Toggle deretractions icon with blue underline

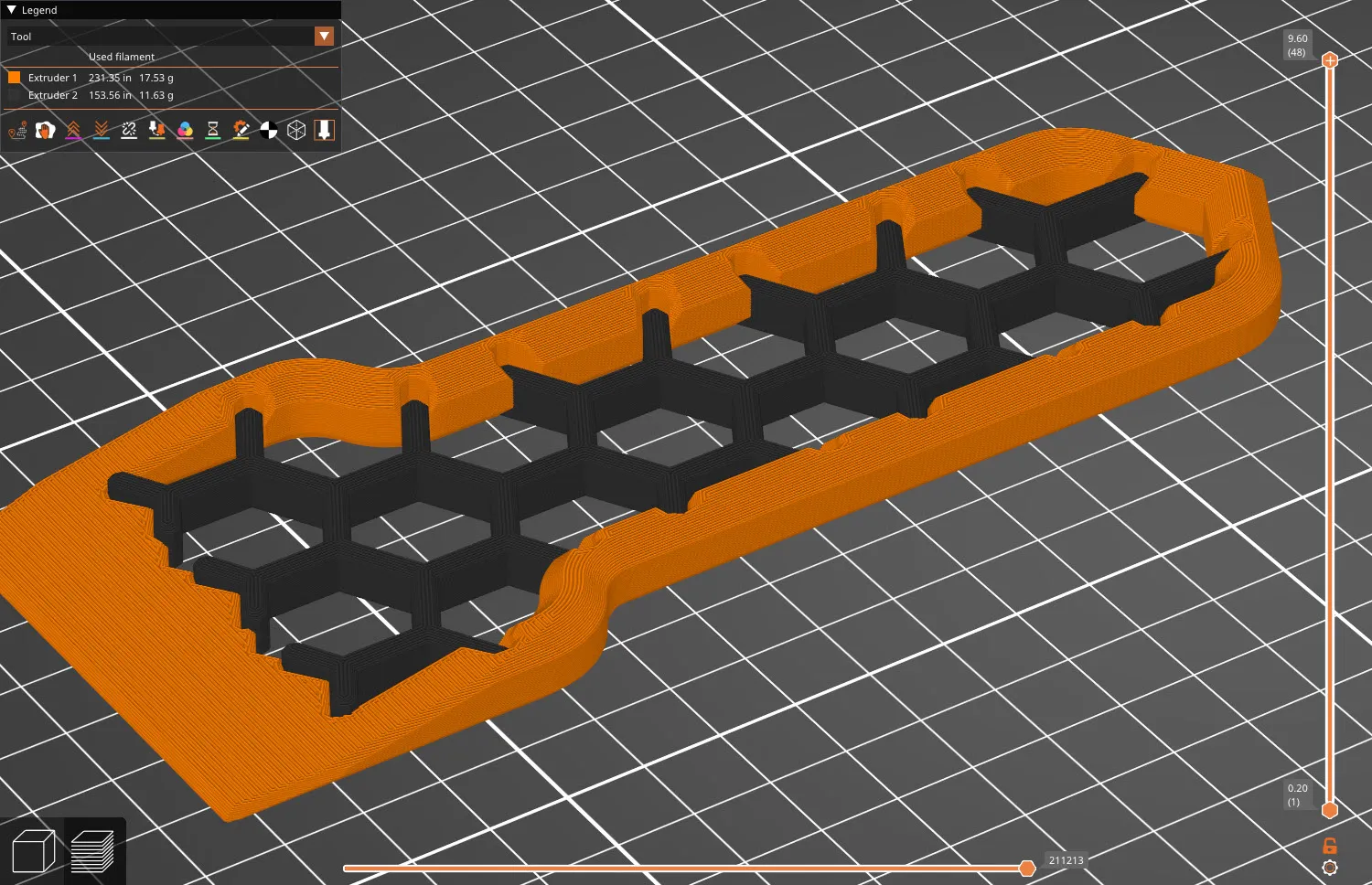click(102, 131)
